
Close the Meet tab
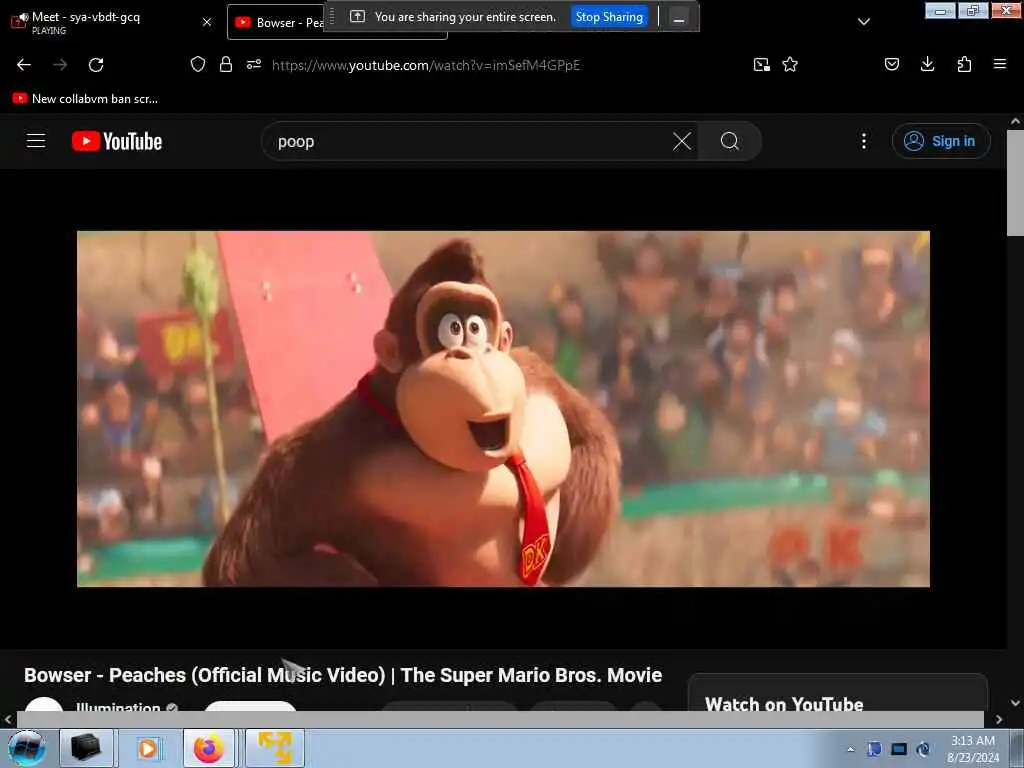pos(207,22)
